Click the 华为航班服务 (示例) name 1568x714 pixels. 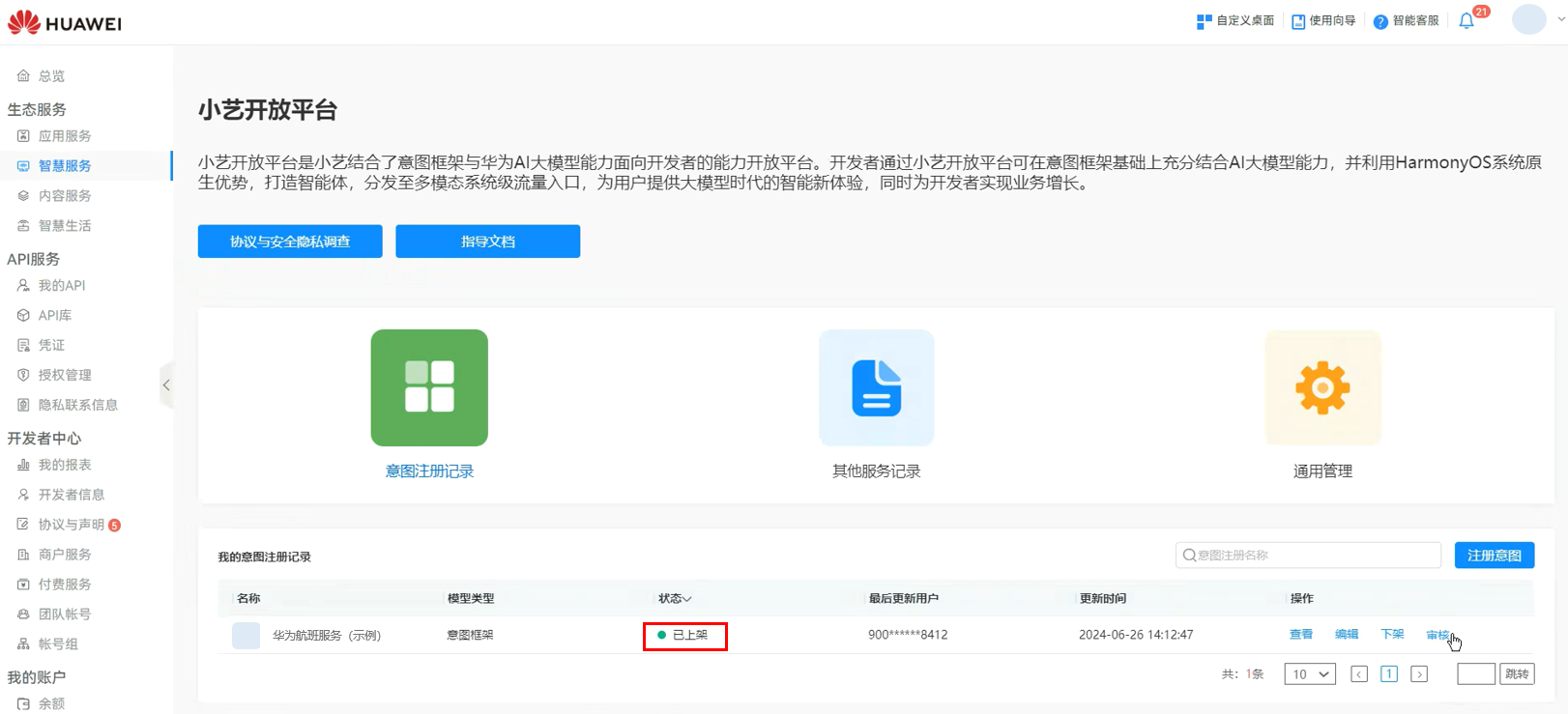point(327,636)
